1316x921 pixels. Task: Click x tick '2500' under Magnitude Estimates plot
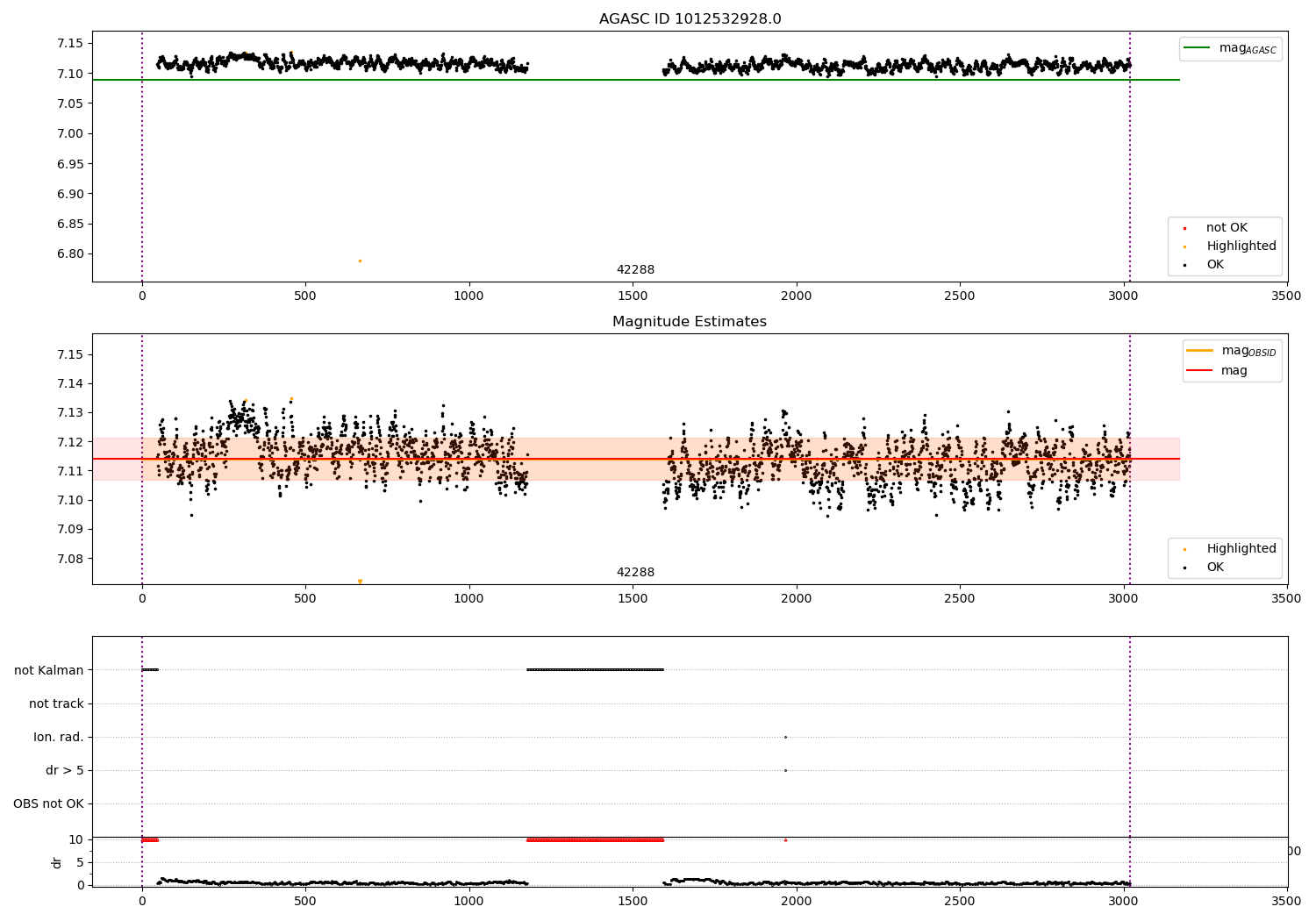(960, 599)
